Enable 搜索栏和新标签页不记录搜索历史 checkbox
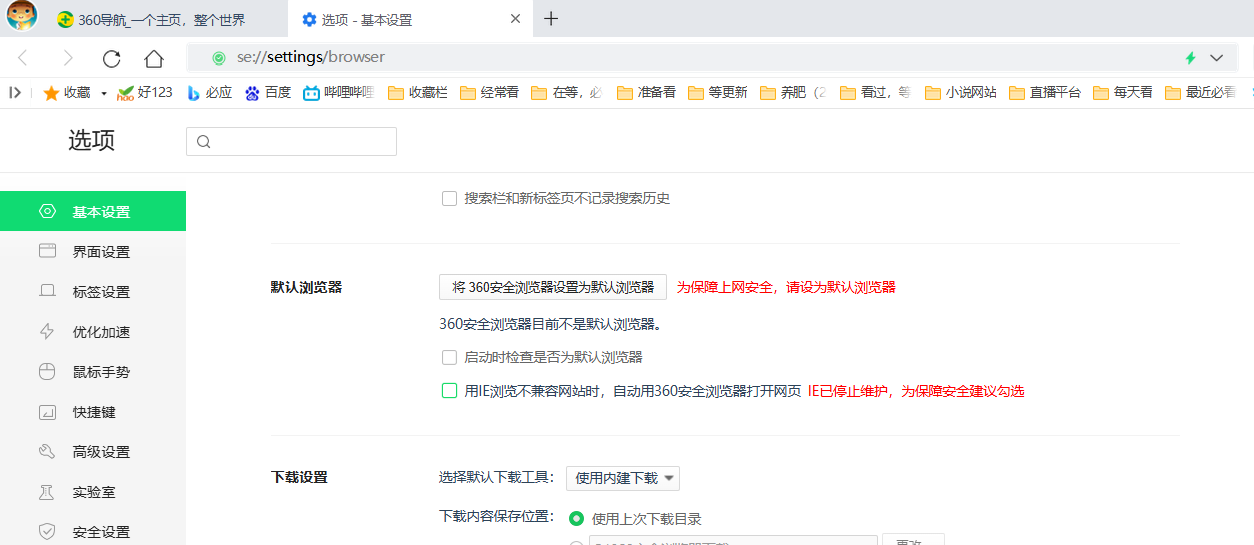The image size is (1254, 545). tap(450, 199)
